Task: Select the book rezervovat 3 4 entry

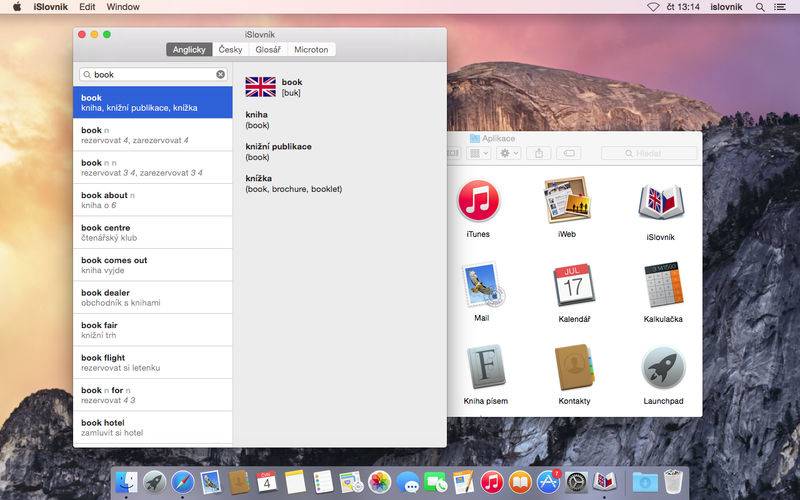Action: [x=153, y=167]
